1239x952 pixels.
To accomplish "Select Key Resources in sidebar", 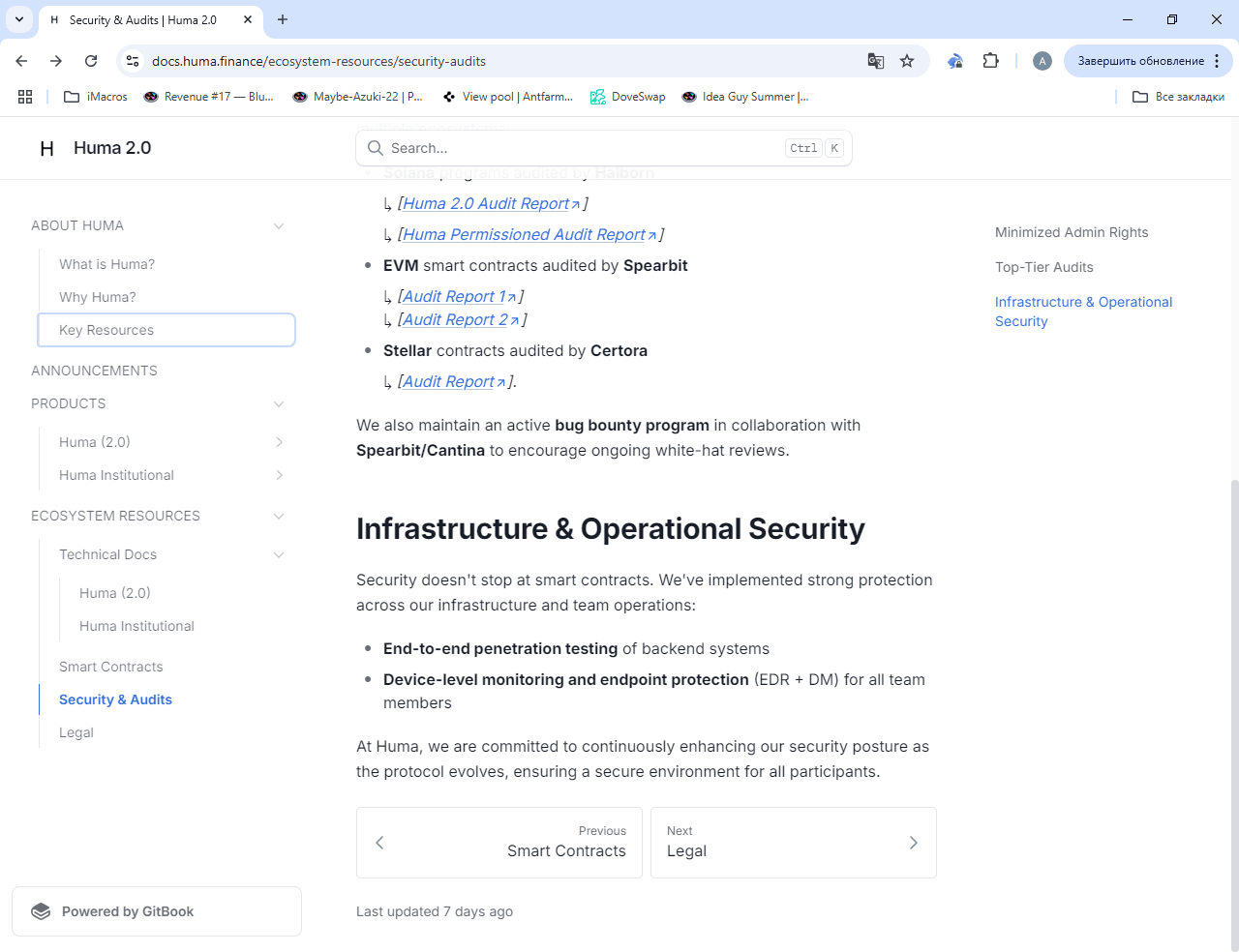I will 166,330.
